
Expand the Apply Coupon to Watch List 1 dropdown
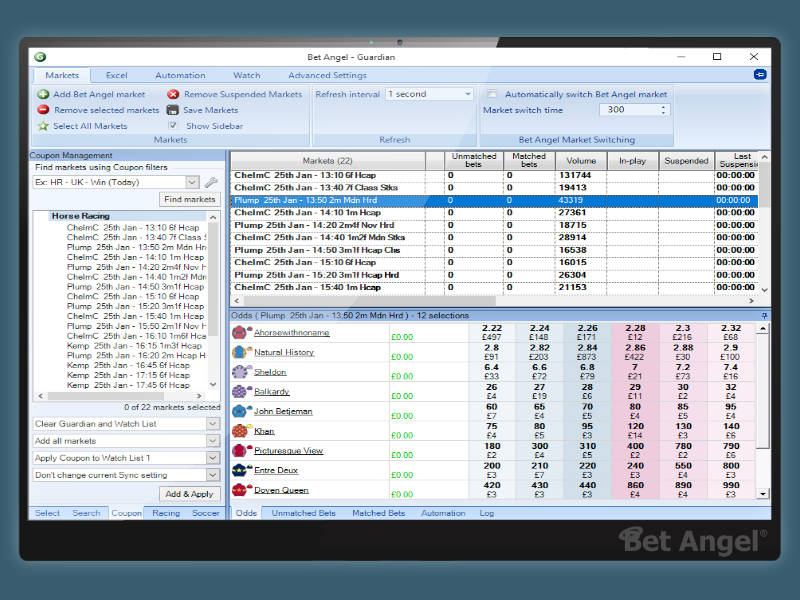point(213,458)
